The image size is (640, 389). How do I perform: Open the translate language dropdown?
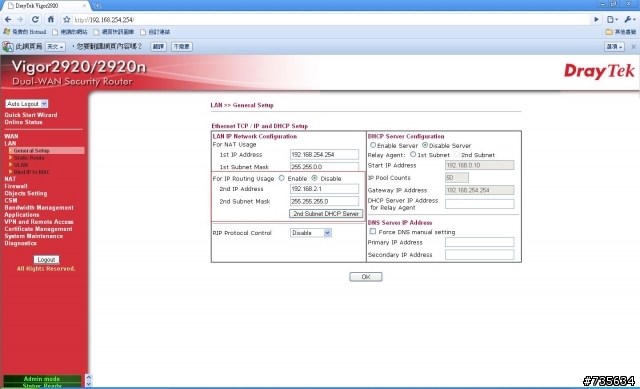pos(55,47)
